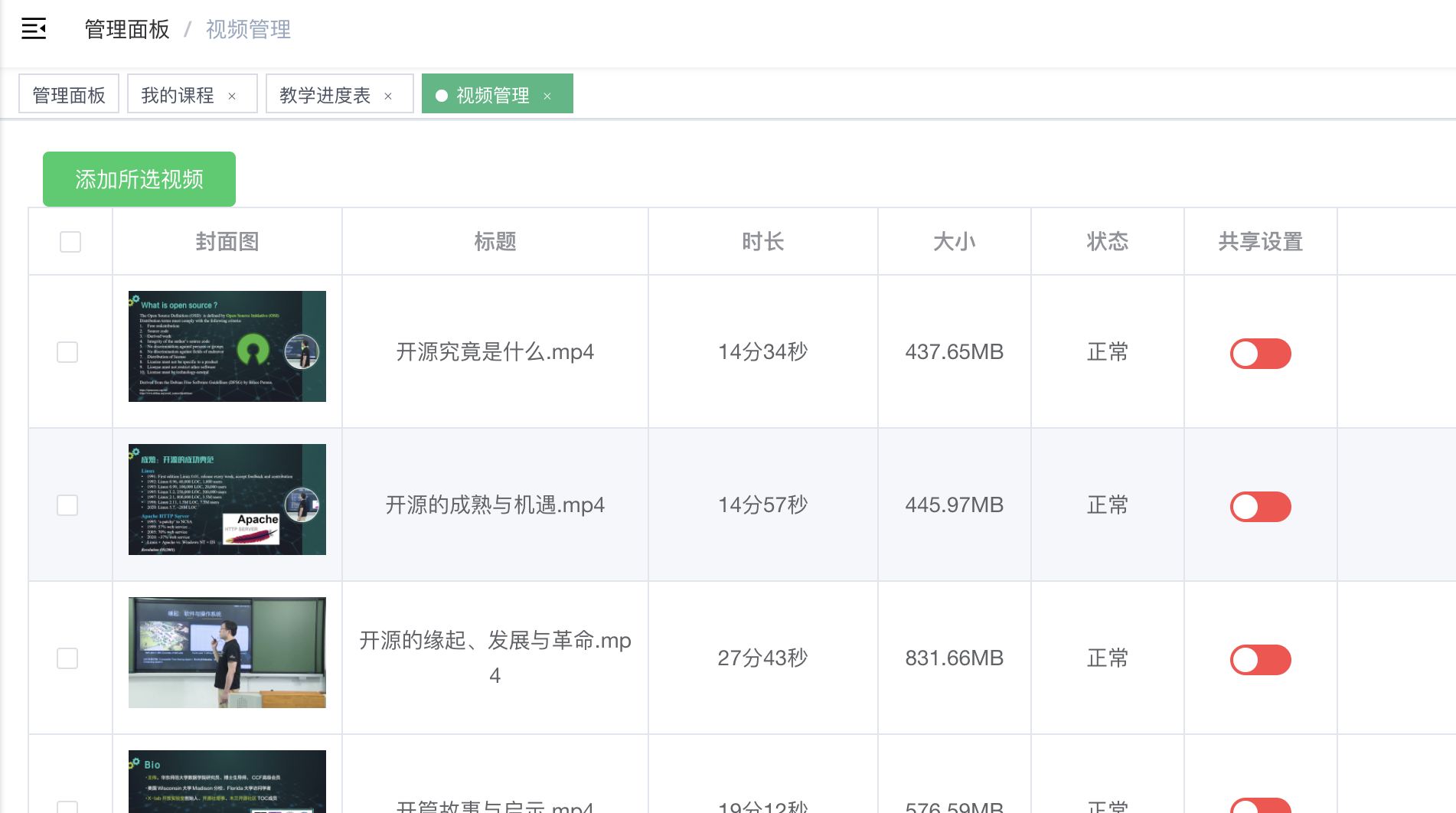Collapse the sidebar with the hamburger icon
This screenshot has width=1456, height=813.
point(34,29)
